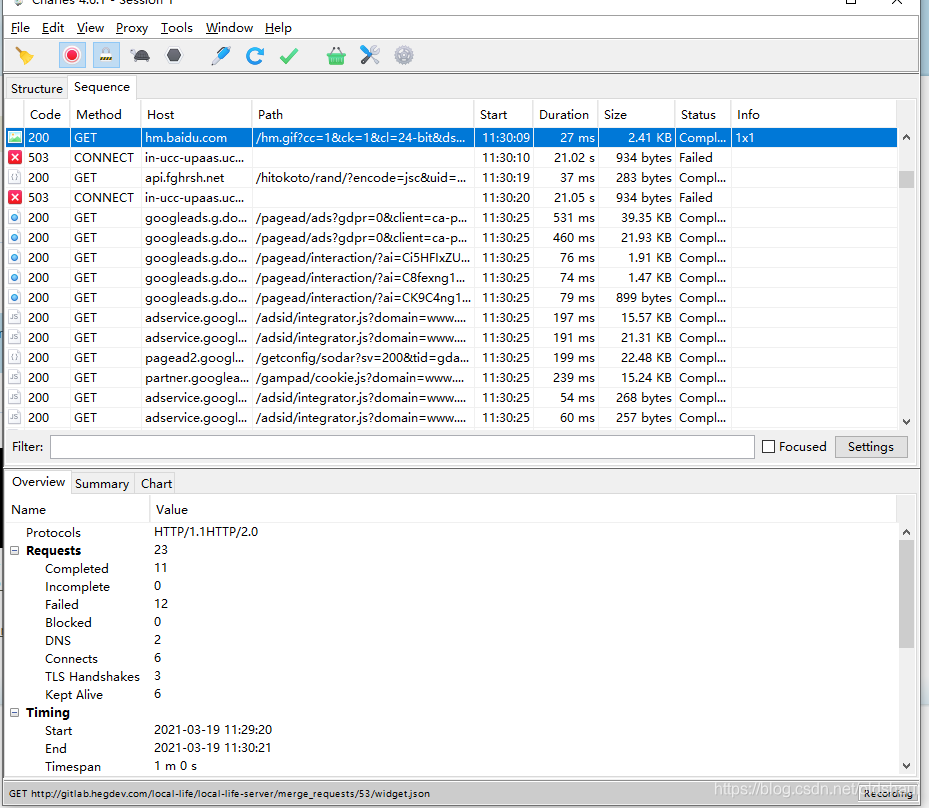Open the Tools menu
Image resolution: width=929 pixels, height=808 pixels.
(177, 28)
